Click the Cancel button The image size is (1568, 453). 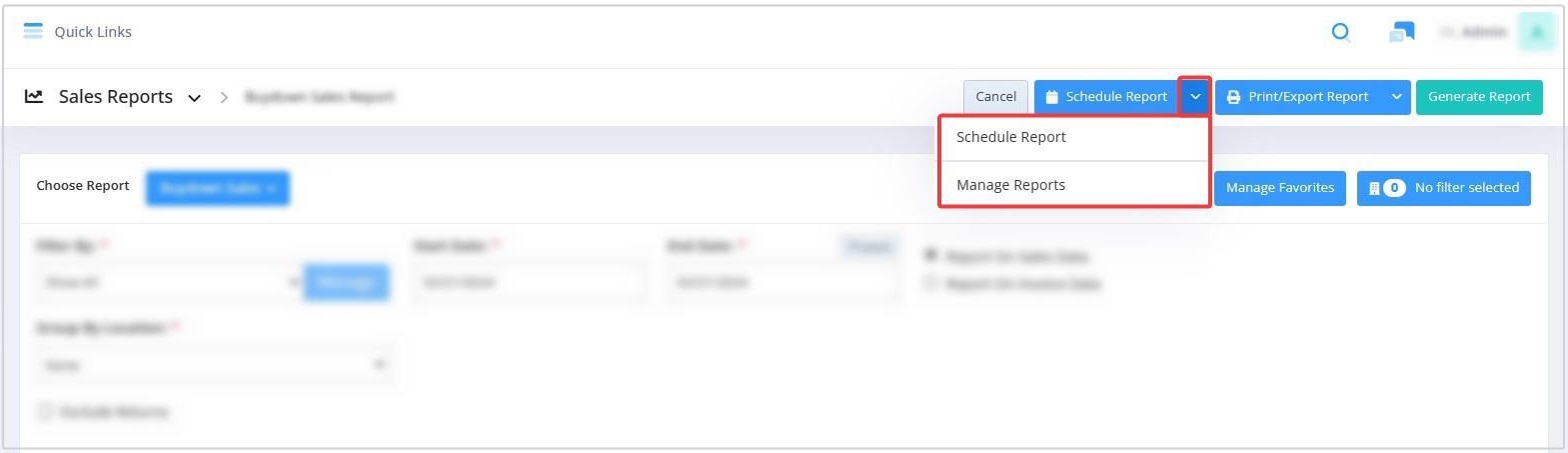click(995, 97)
